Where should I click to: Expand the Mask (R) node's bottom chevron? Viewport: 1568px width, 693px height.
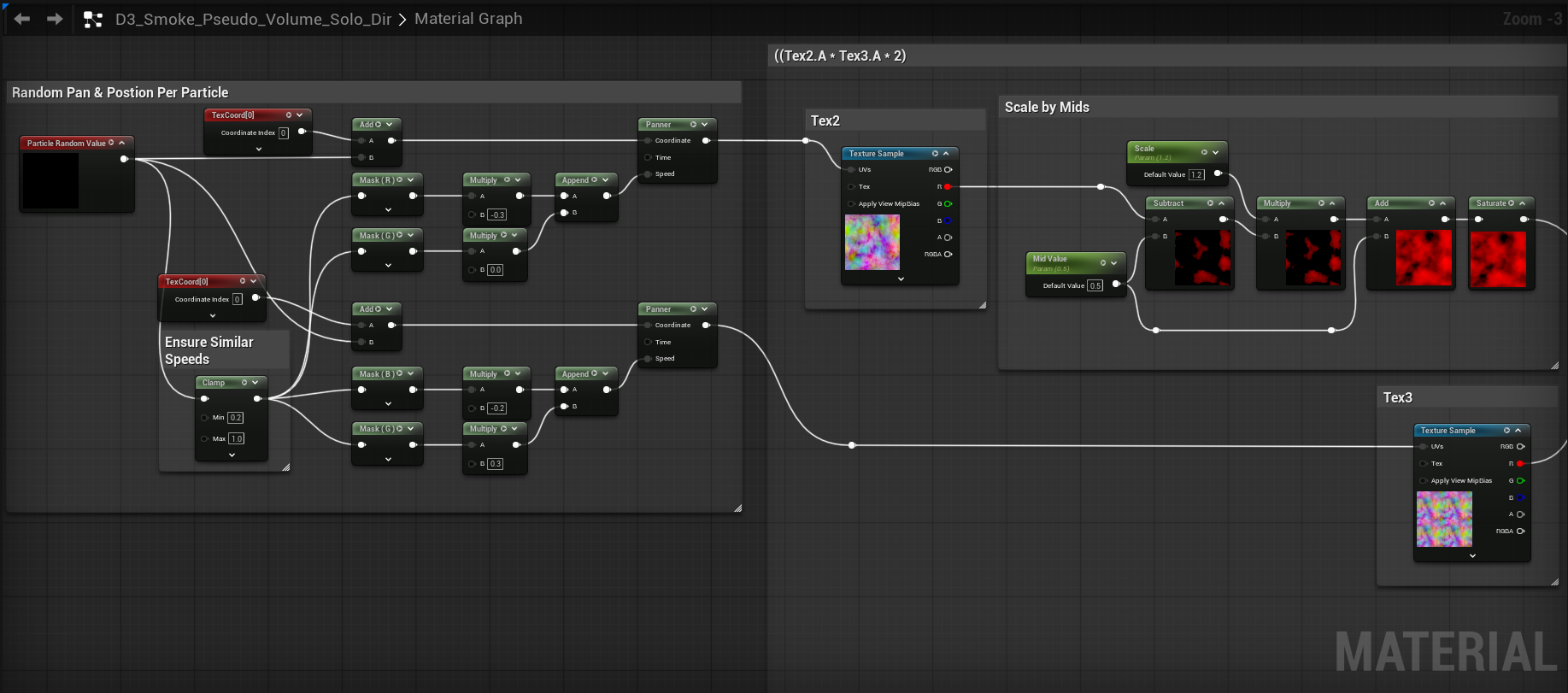(x=388, y=209)
